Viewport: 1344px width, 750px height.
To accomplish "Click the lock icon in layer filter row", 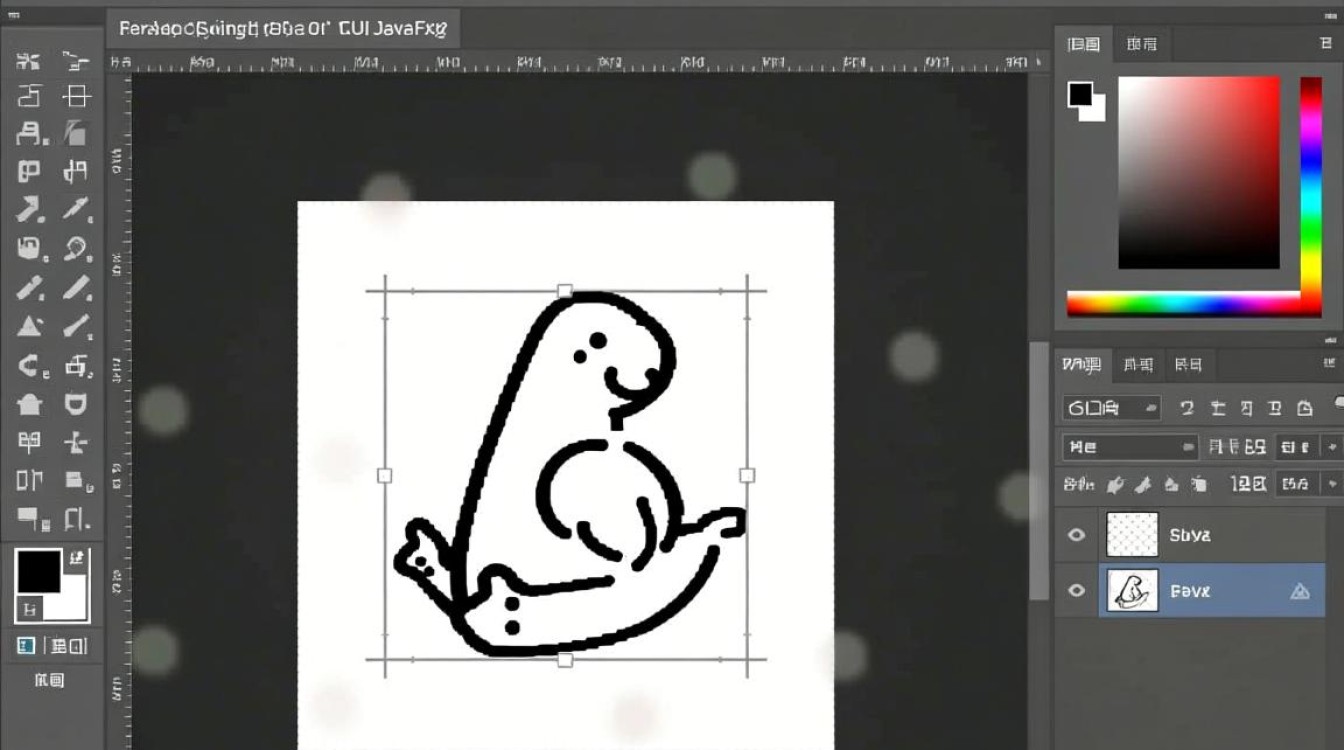I will coord(1304,408).
